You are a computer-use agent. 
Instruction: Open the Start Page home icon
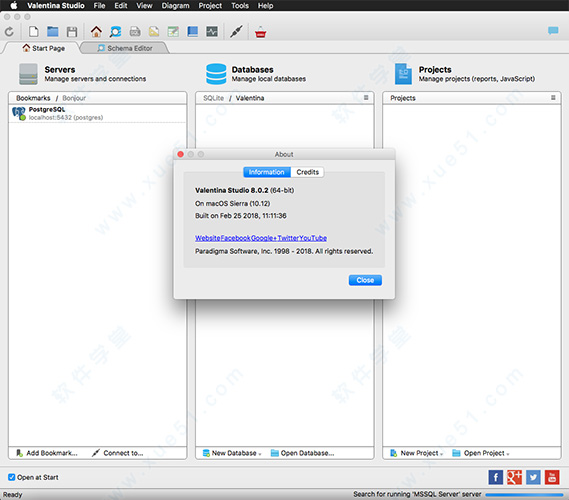[96, 32]
